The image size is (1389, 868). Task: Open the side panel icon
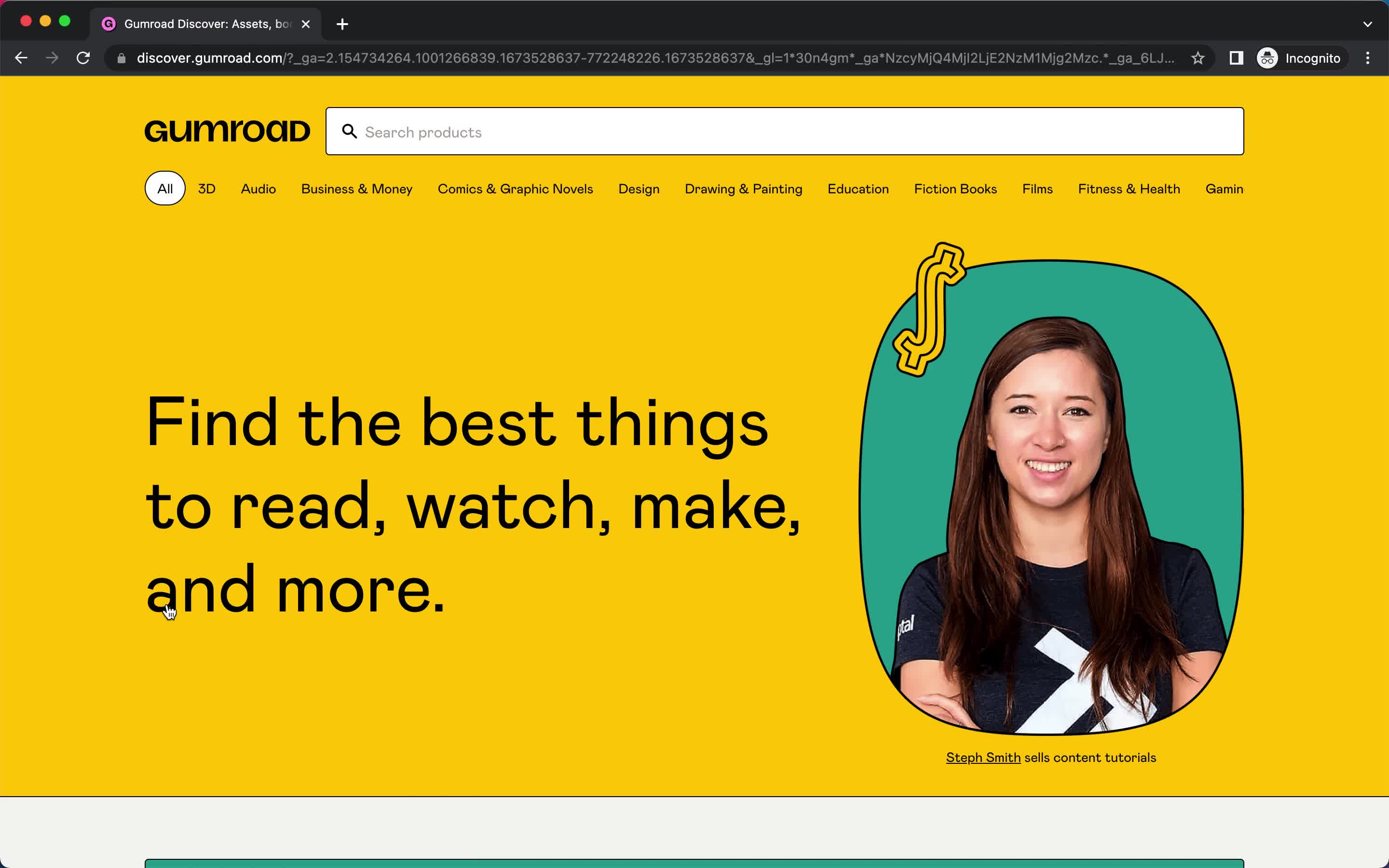tap(1236, 58)
